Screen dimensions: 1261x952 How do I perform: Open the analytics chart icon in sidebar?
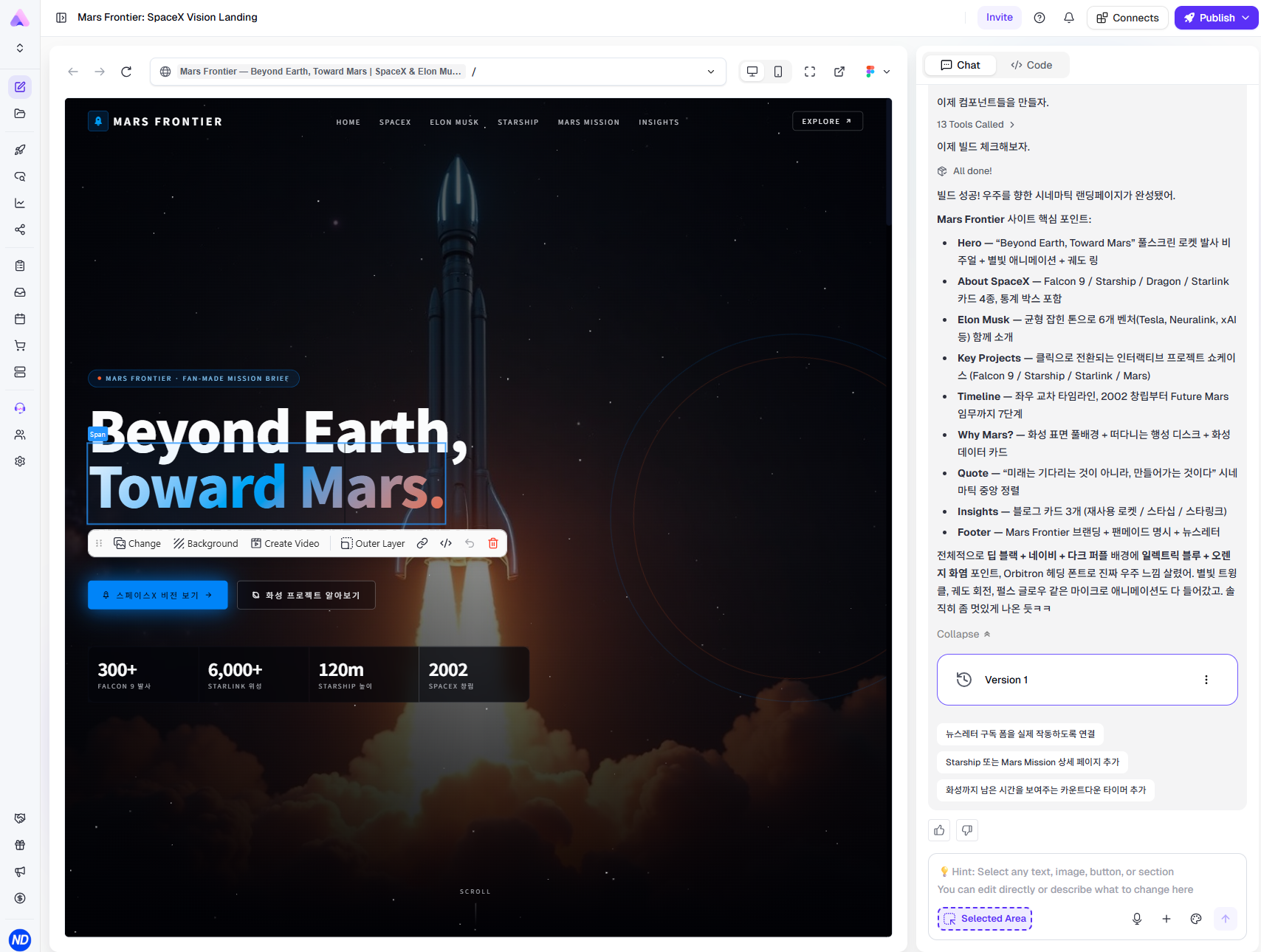(20, 203)
